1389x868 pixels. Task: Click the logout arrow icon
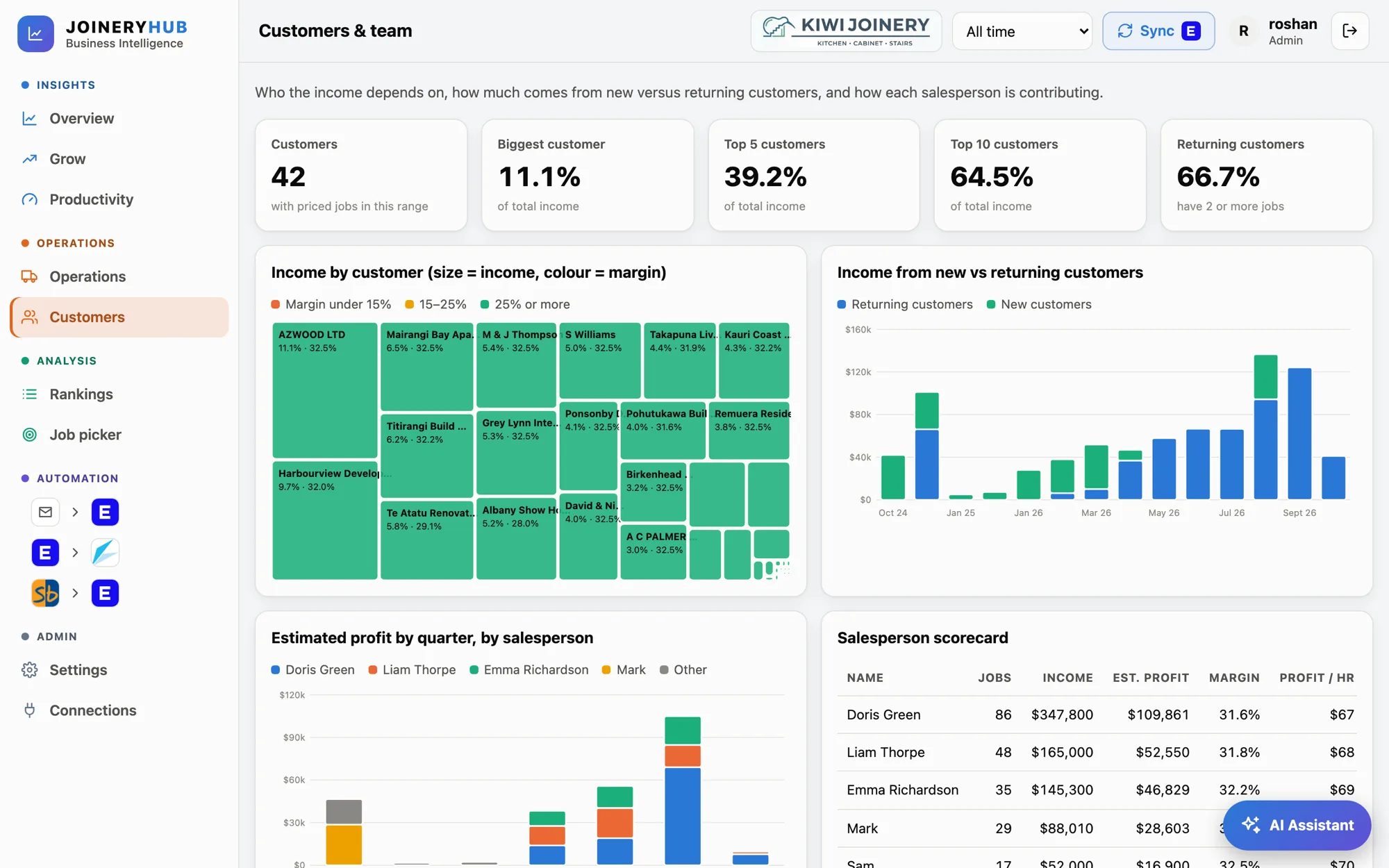click(x=1349, y=31)
